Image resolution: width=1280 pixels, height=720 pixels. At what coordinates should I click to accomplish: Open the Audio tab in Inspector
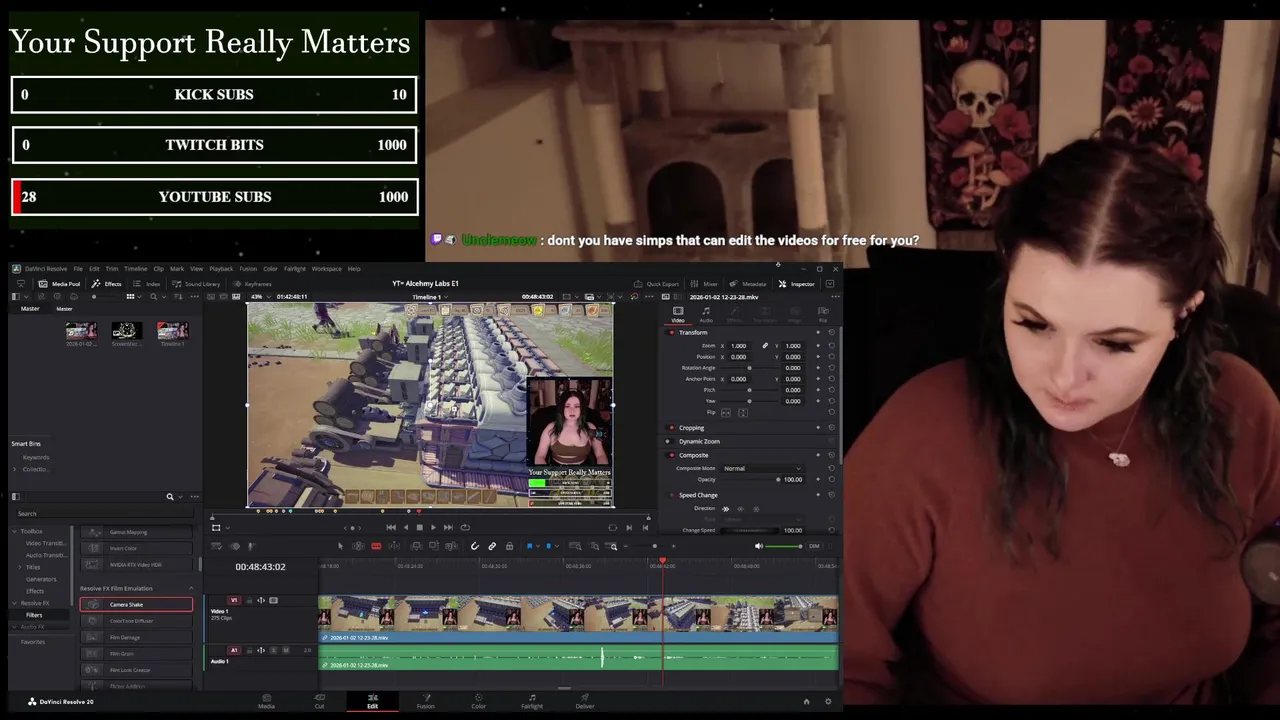pos(706,314)
